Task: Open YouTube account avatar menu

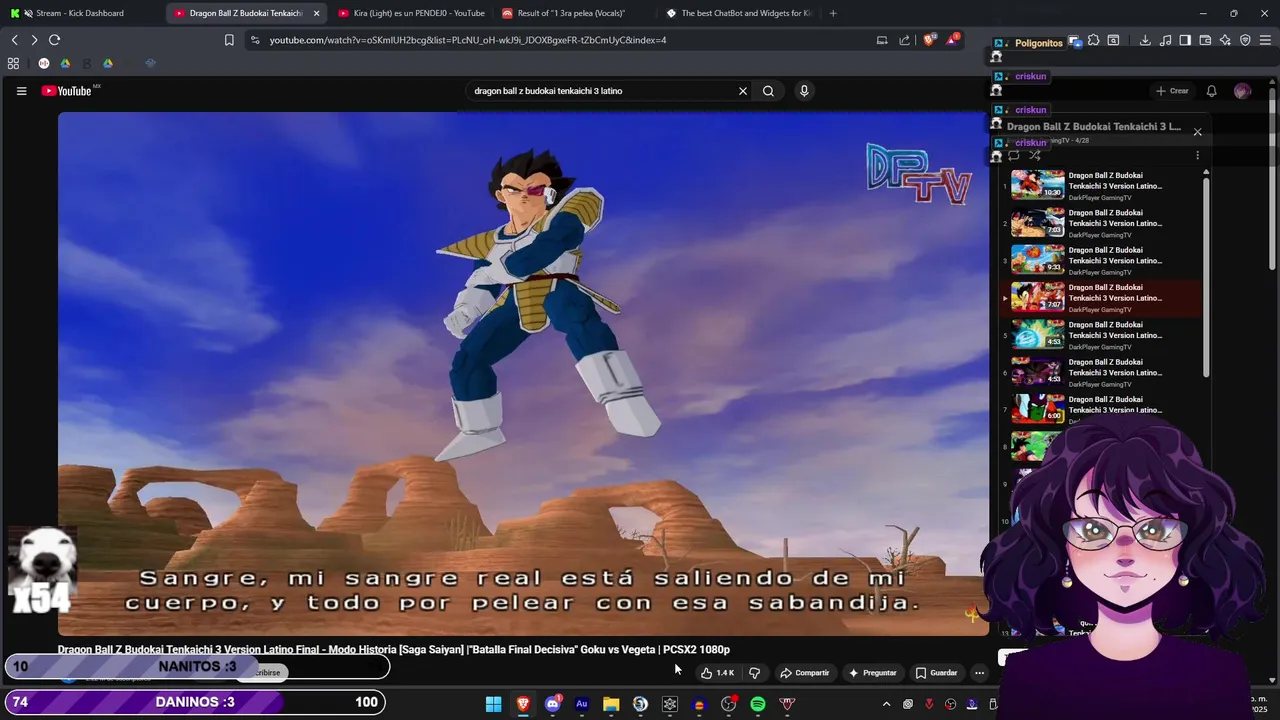Action: click(x=1242, y=91)
